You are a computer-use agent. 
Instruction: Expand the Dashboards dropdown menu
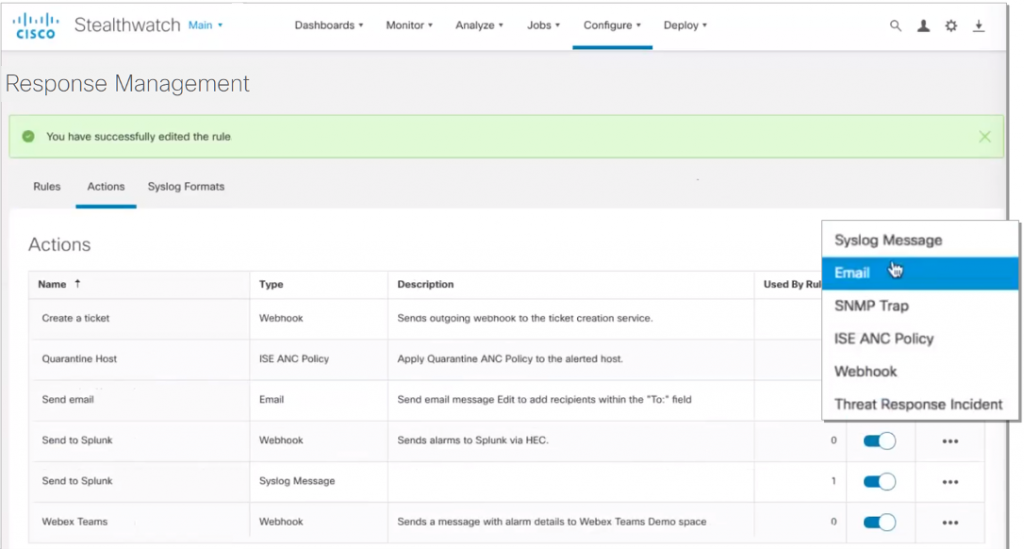328,26
